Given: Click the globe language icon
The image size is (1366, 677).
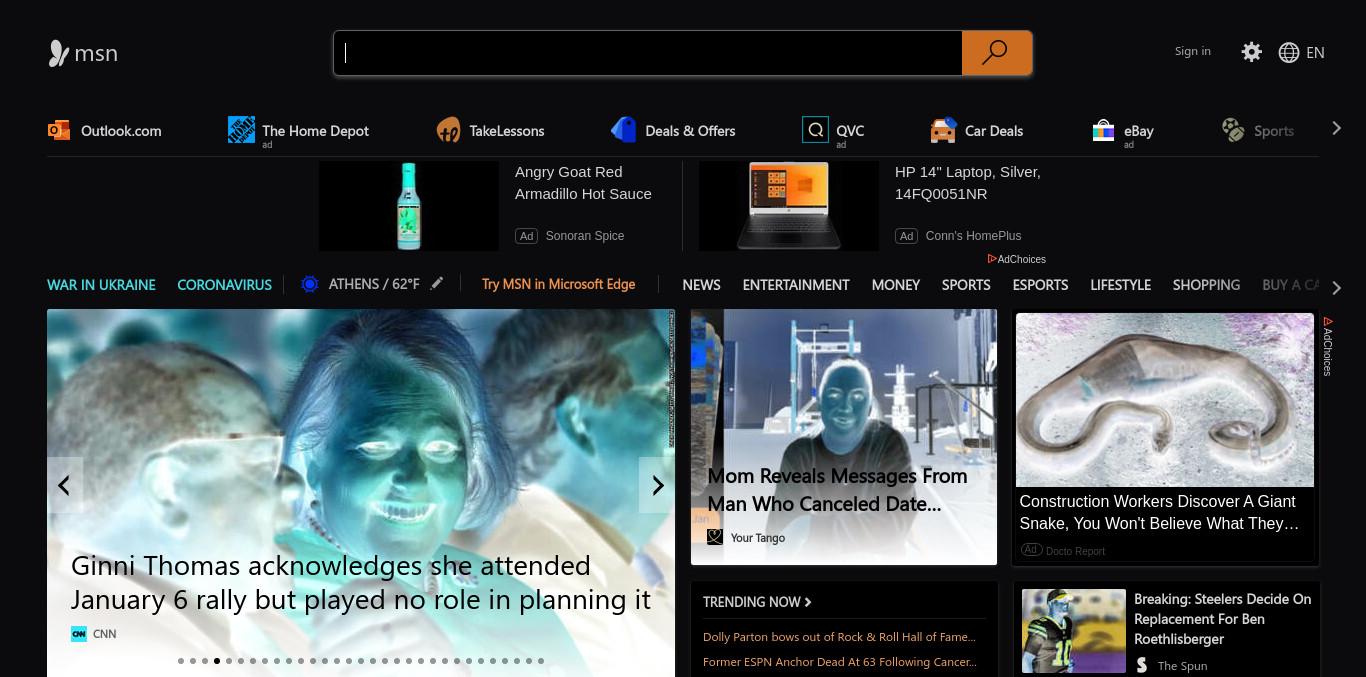Looking at the screenshot, I should pos(1289,53).
